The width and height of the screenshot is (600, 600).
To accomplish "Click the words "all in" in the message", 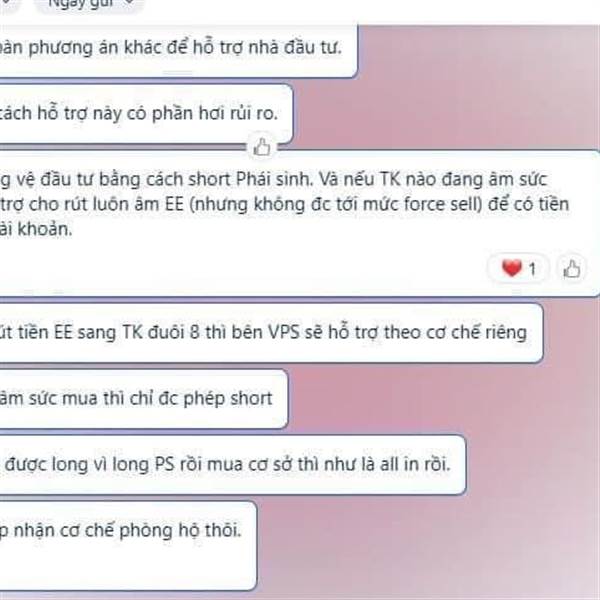I will tap(399, 464).
